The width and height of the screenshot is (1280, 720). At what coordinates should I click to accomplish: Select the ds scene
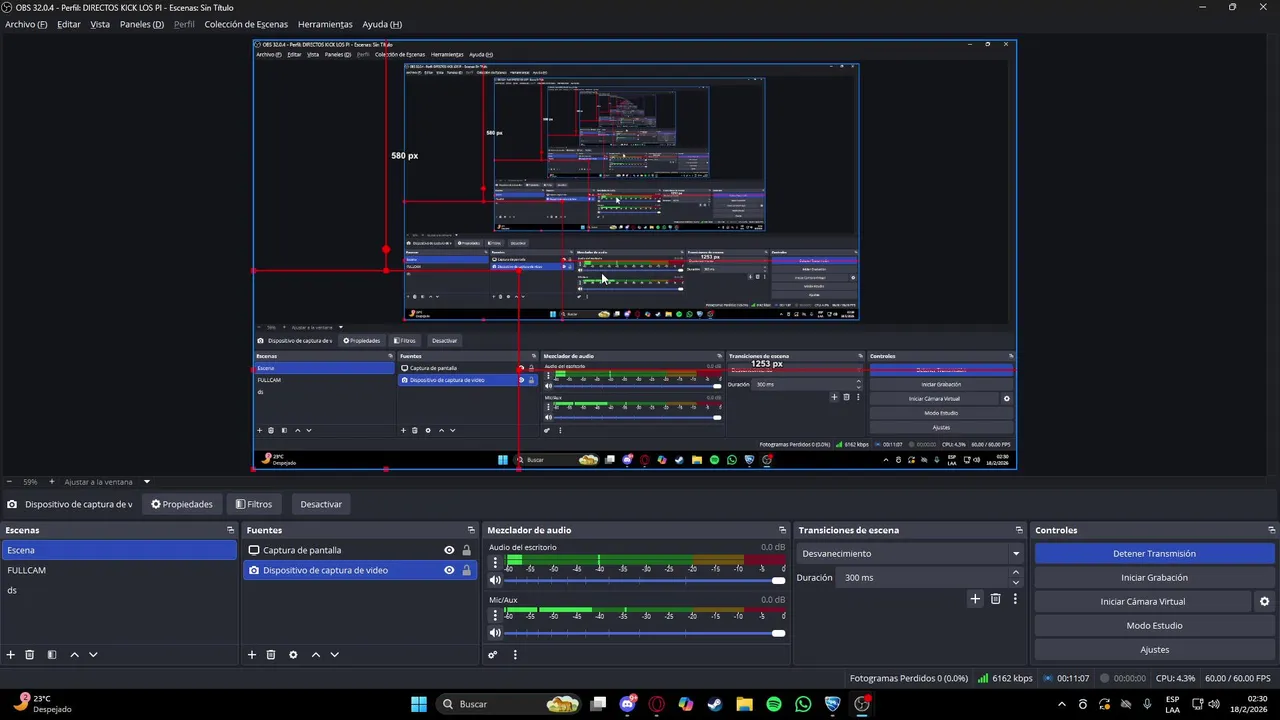tap(118, 590)
